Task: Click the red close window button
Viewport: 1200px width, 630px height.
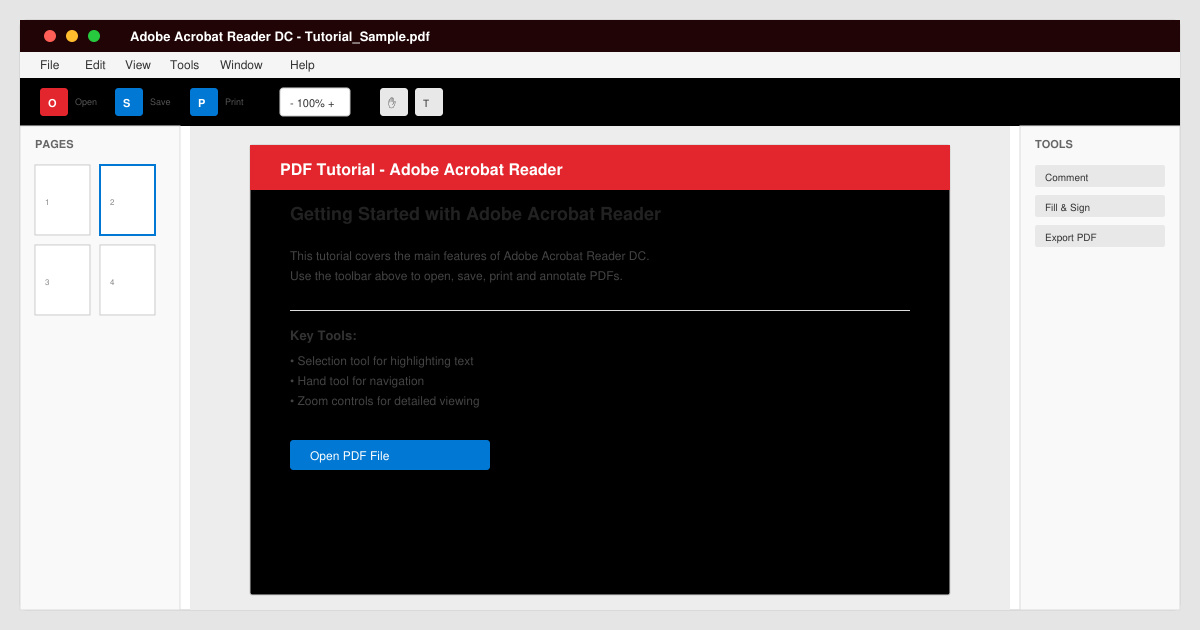Action: point(50,36)
